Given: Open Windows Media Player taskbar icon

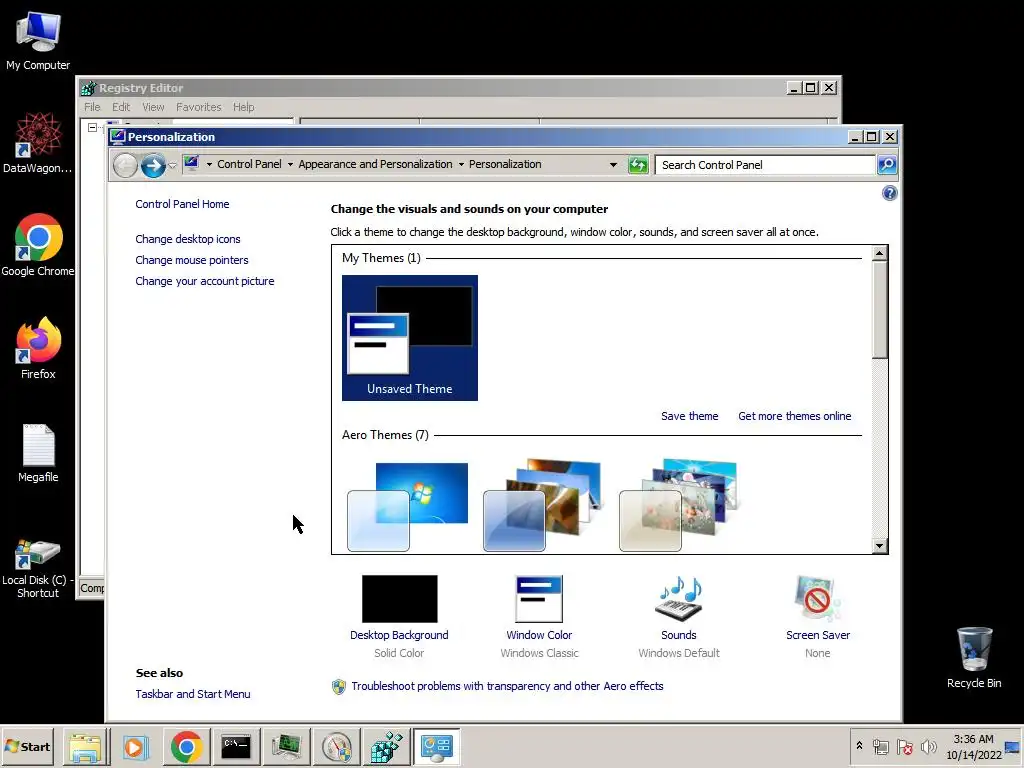Looking at the screenshot, I should 135,747.
